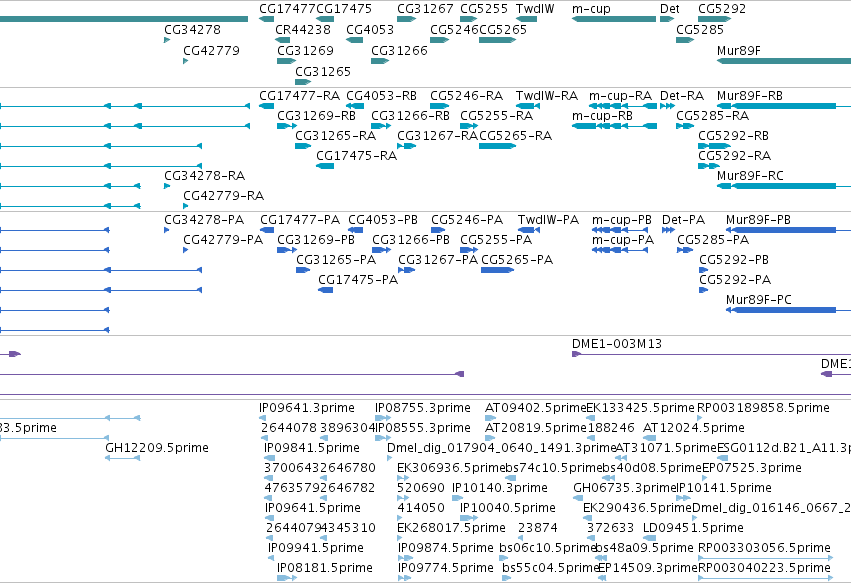This screenshot has width=851, height=583.
Task: Click EST IP09941.5prime
Action: (271, 558)
